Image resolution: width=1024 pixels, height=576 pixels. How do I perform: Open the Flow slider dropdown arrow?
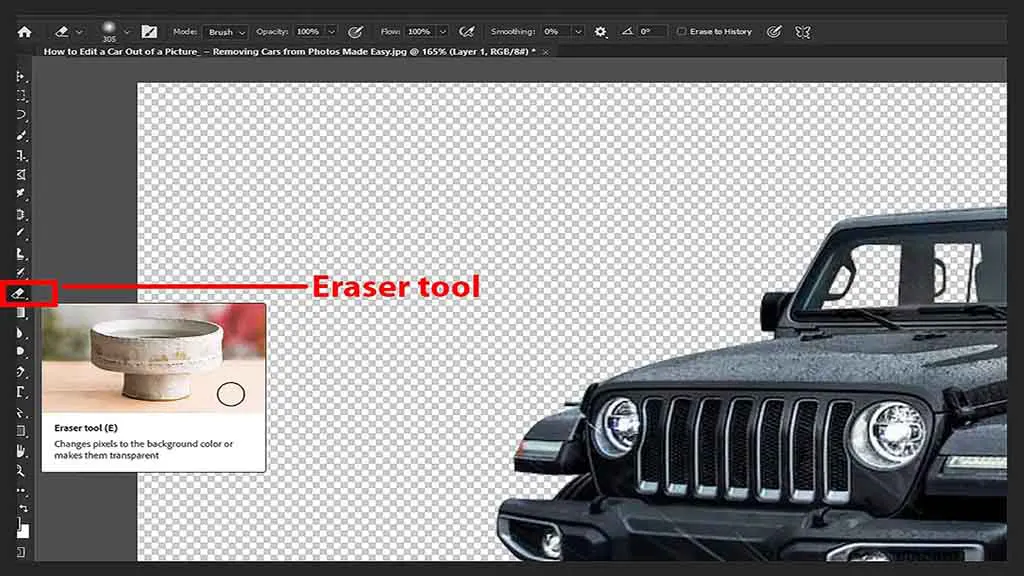pos(443,31)
